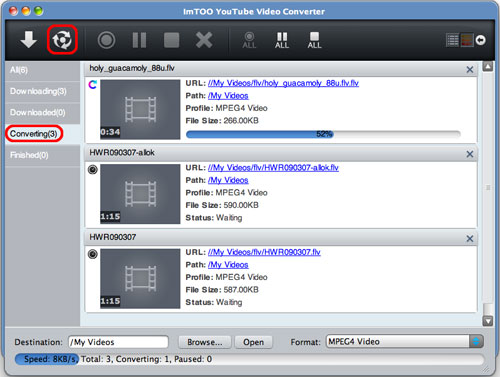This screenshot has height=377, width=500.
Task: Switch to thumbnail view icon
Action: (467, 40)
